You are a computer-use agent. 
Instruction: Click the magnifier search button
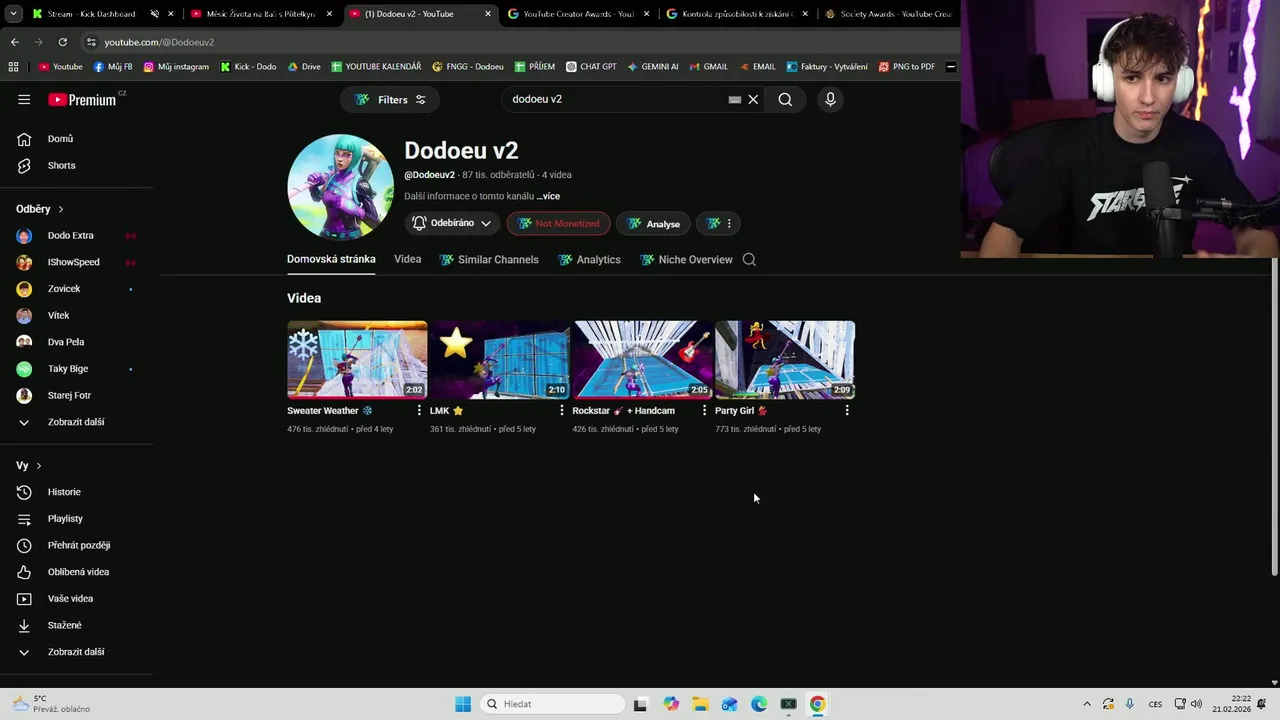coord(785,99)
